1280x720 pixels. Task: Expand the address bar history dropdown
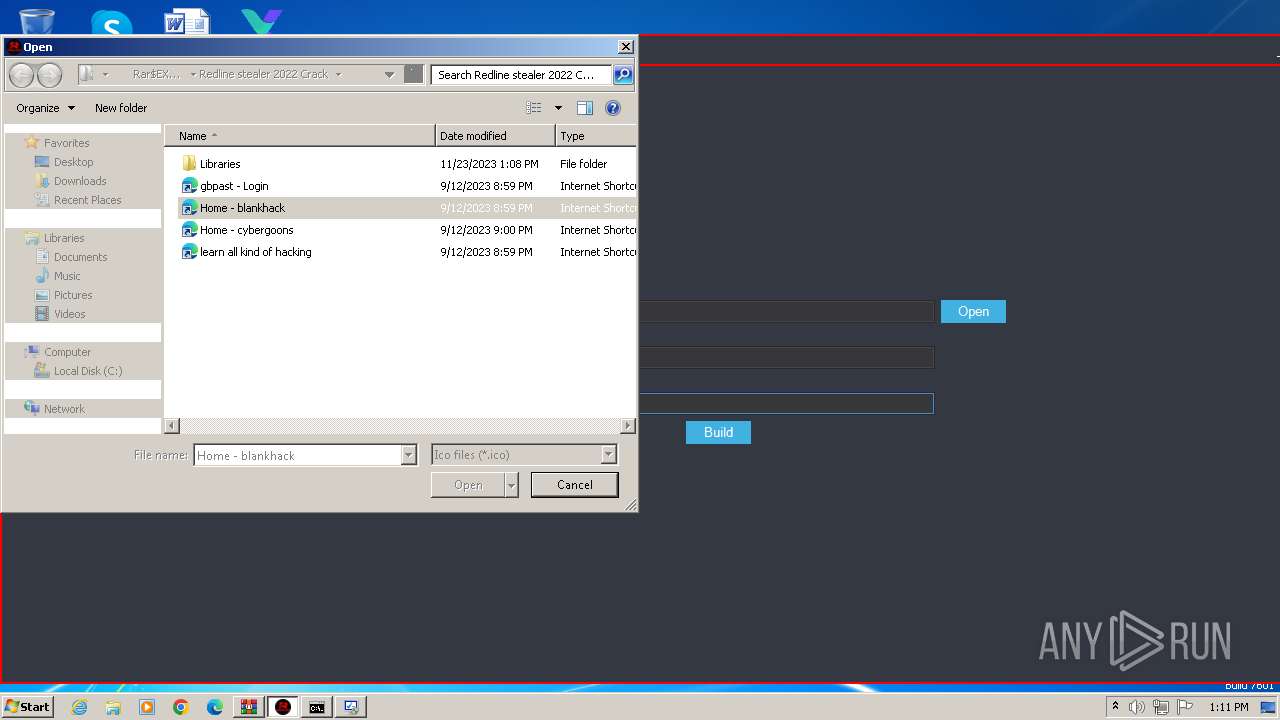pos(389,74)
